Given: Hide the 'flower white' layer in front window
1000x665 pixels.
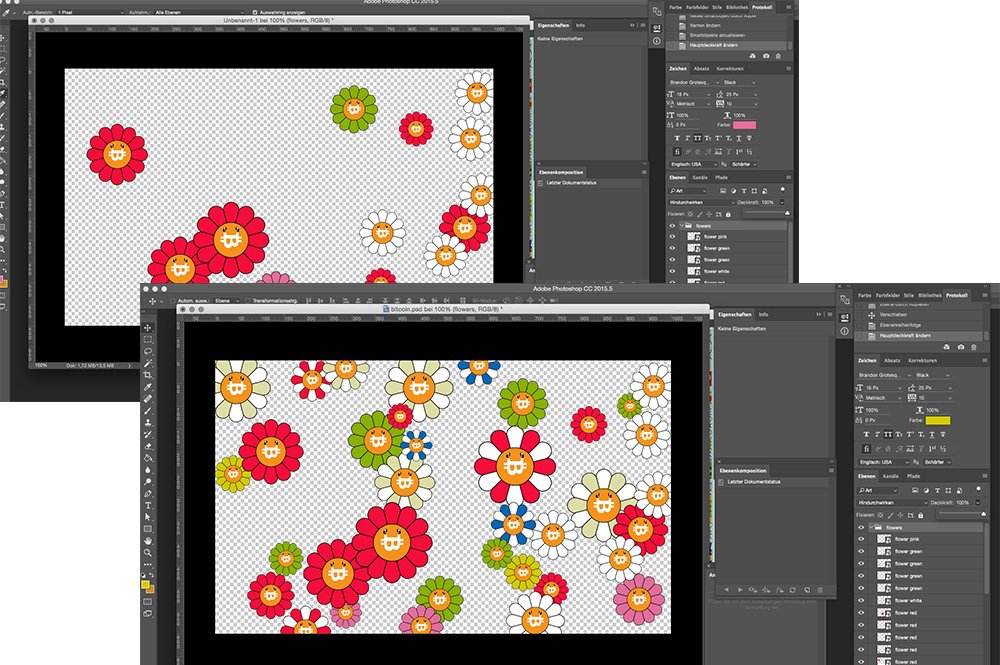Looking at the screenshot, I should click(x=861, y=601).
